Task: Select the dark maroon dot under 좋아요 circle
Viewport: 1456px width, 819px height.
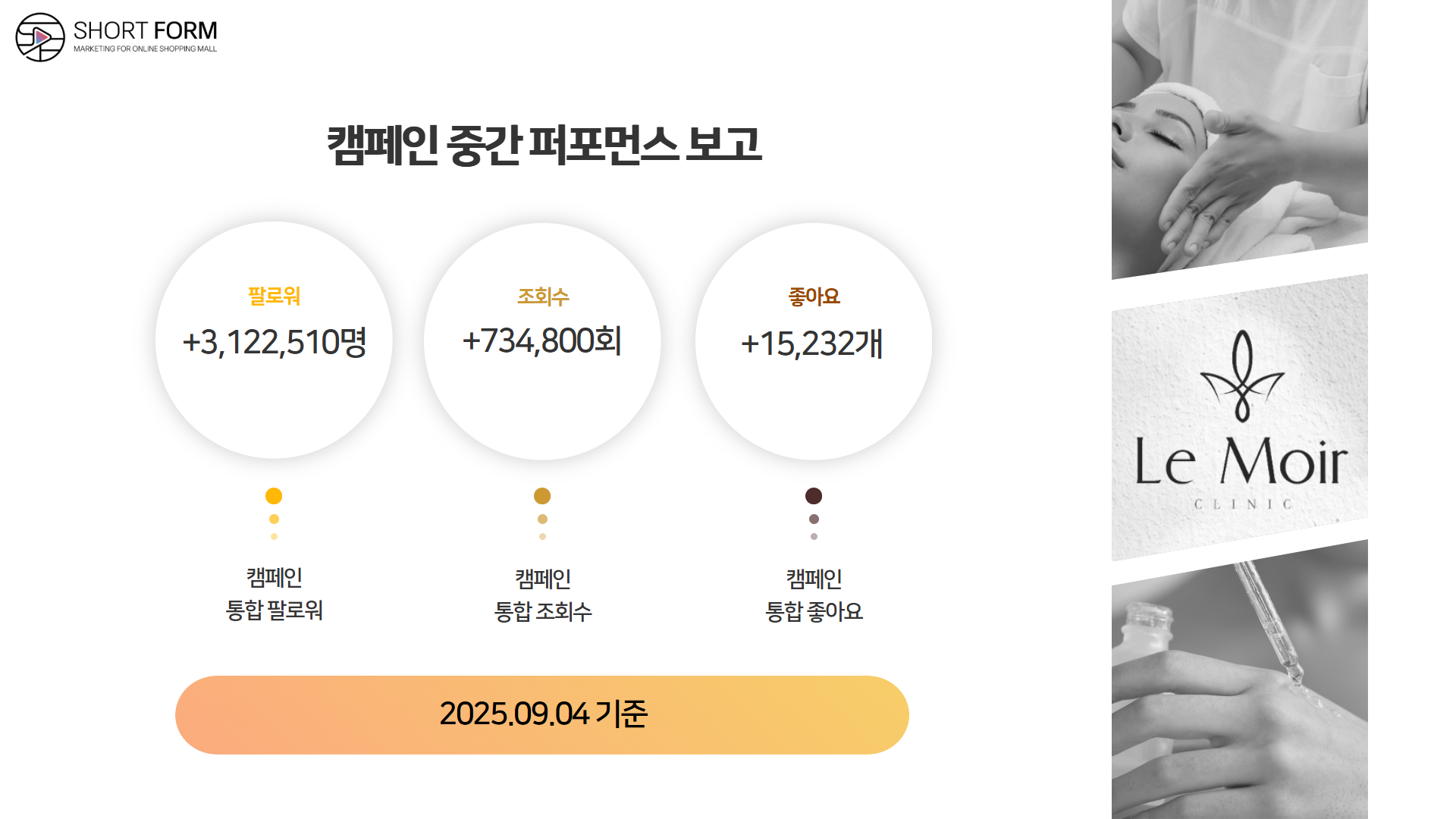Action: [x=814, y=496]
